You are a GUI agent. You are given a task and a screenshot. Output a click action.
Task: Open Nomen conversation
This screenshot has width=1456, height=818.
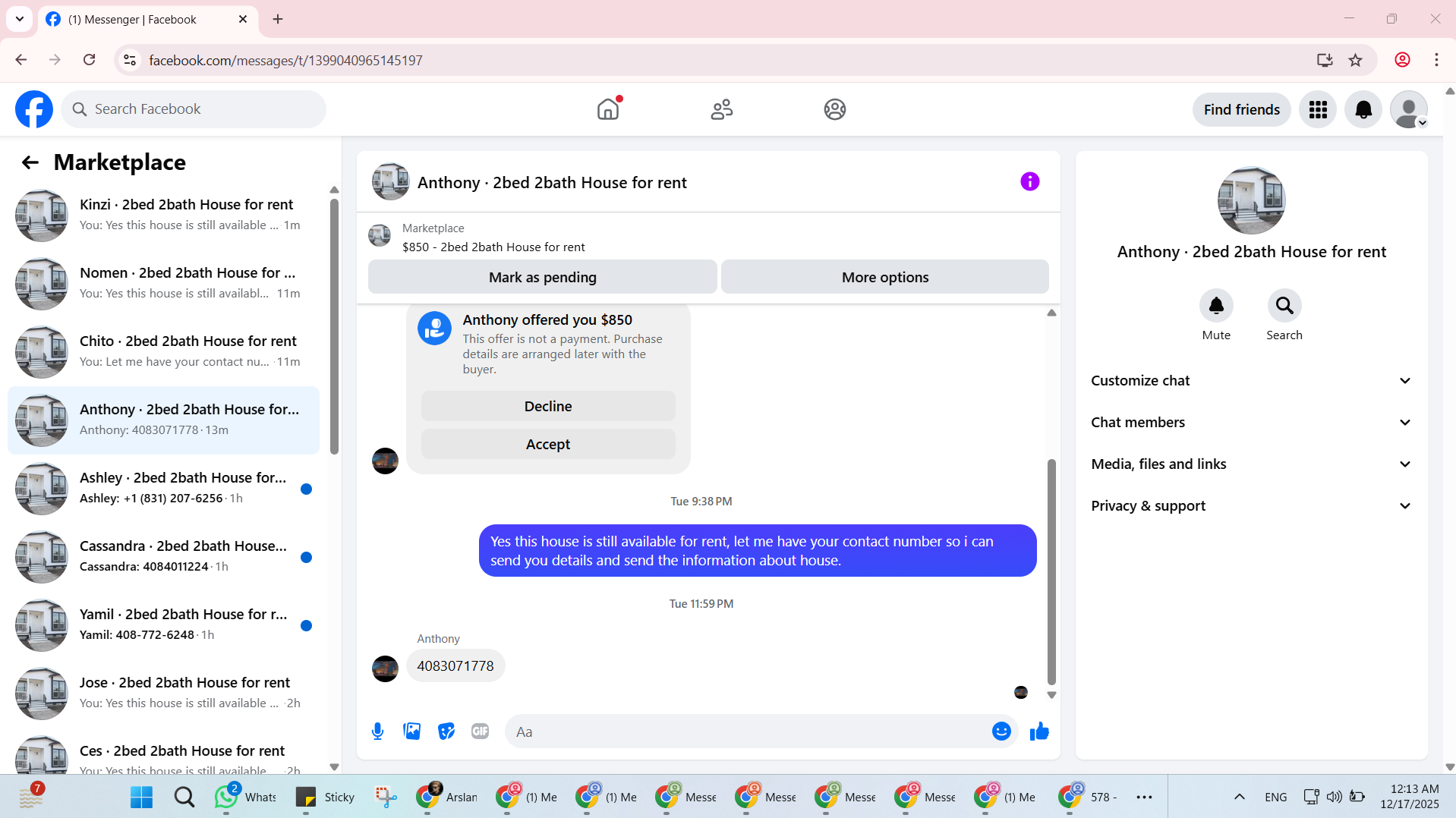163,284
